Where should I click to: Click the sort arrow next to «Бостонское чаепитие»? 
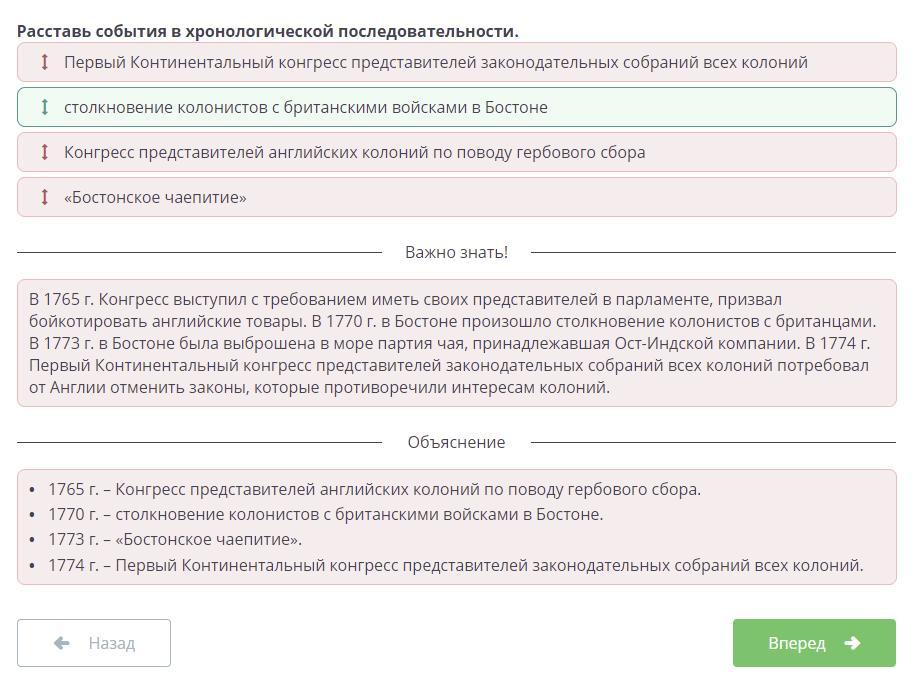coord(44,197)
